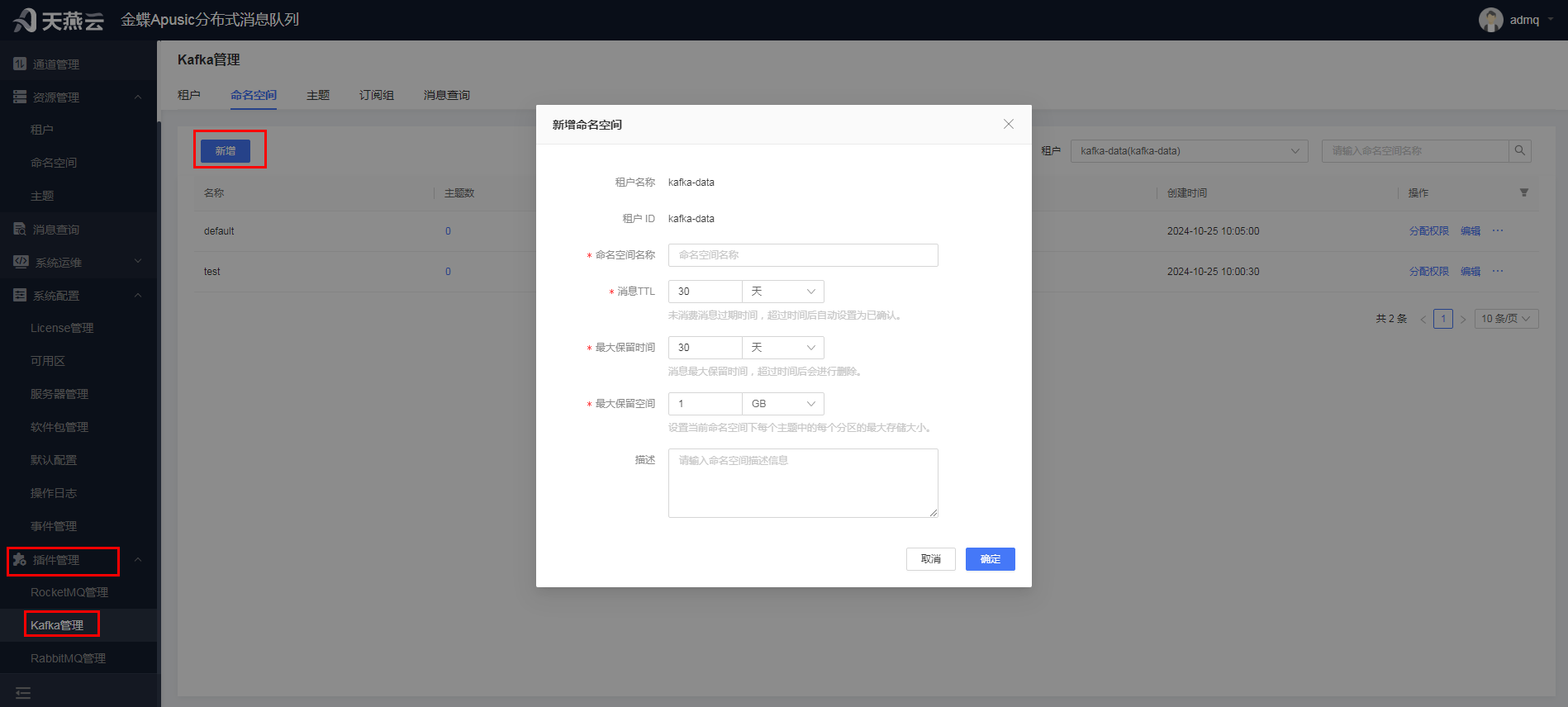This screenshot has width=1568, height=707.
Task: Open the admq user dropdown arrow
Action: point(1551,20)
